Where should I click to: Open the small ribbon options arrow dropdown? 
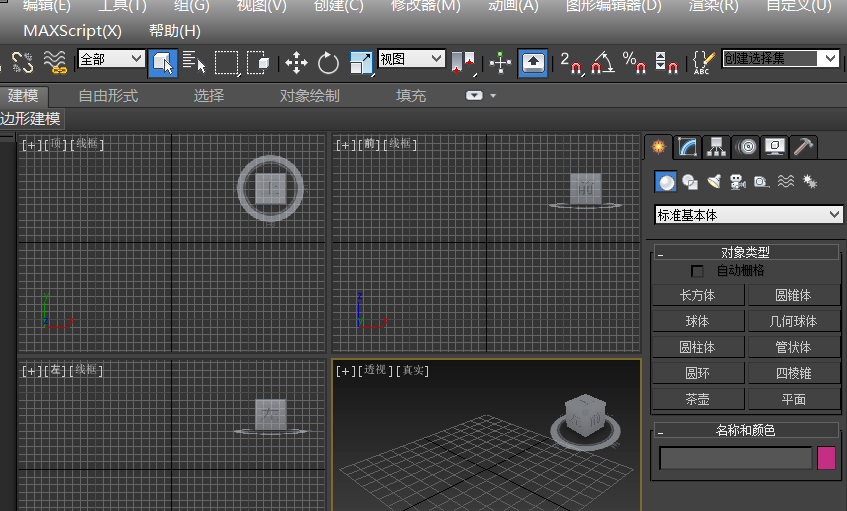coord(493,96)
